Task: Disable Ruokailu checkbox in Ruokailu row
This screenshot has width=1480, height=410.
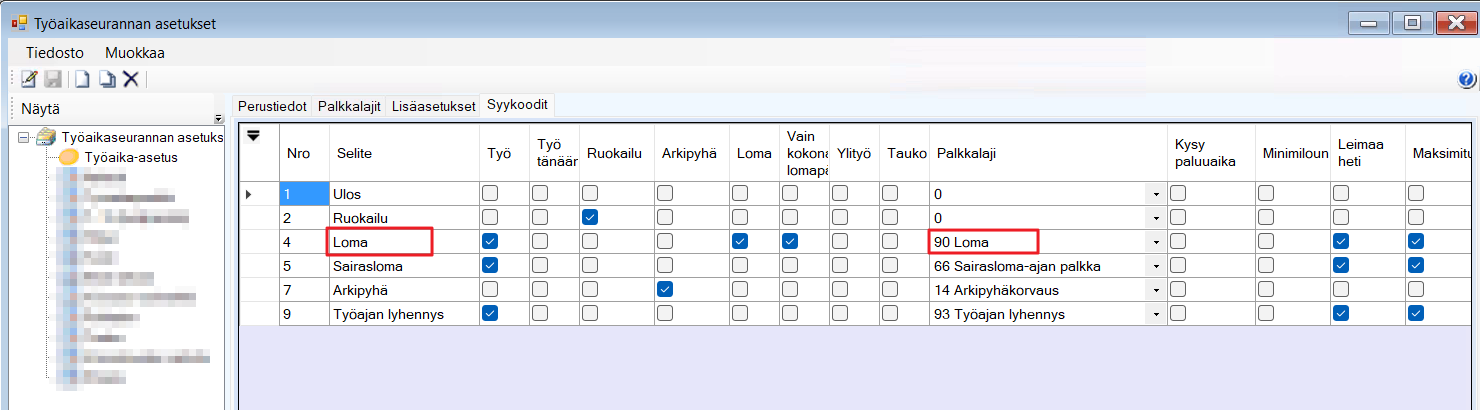Action: tap(591, 217)
